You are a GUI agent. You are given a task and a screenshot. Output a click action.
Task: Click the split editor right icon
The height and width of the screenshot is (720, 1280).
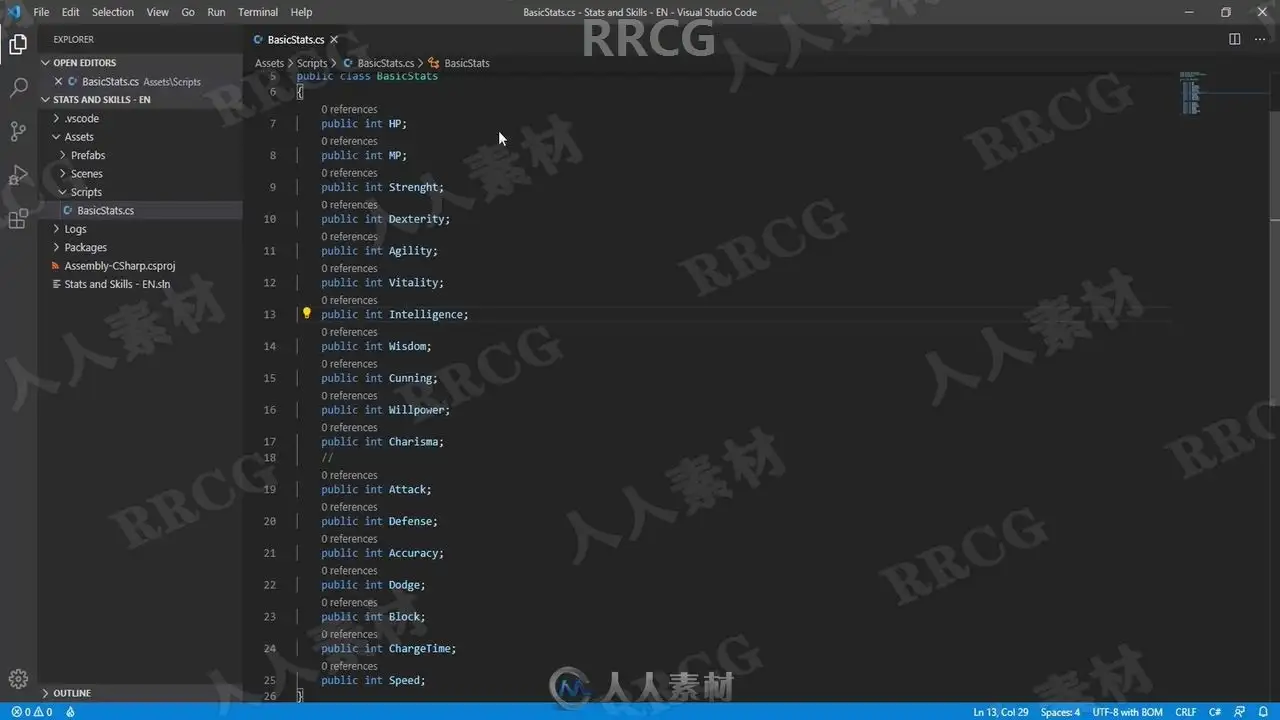pyautogui.click(x=1235, y=39)
